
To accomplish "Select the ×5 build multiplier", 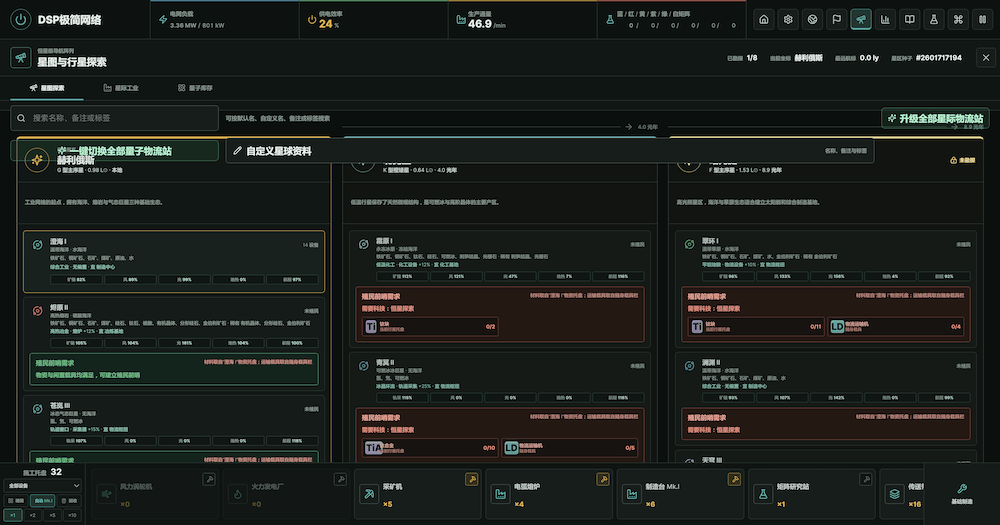I will pos(52,515).
